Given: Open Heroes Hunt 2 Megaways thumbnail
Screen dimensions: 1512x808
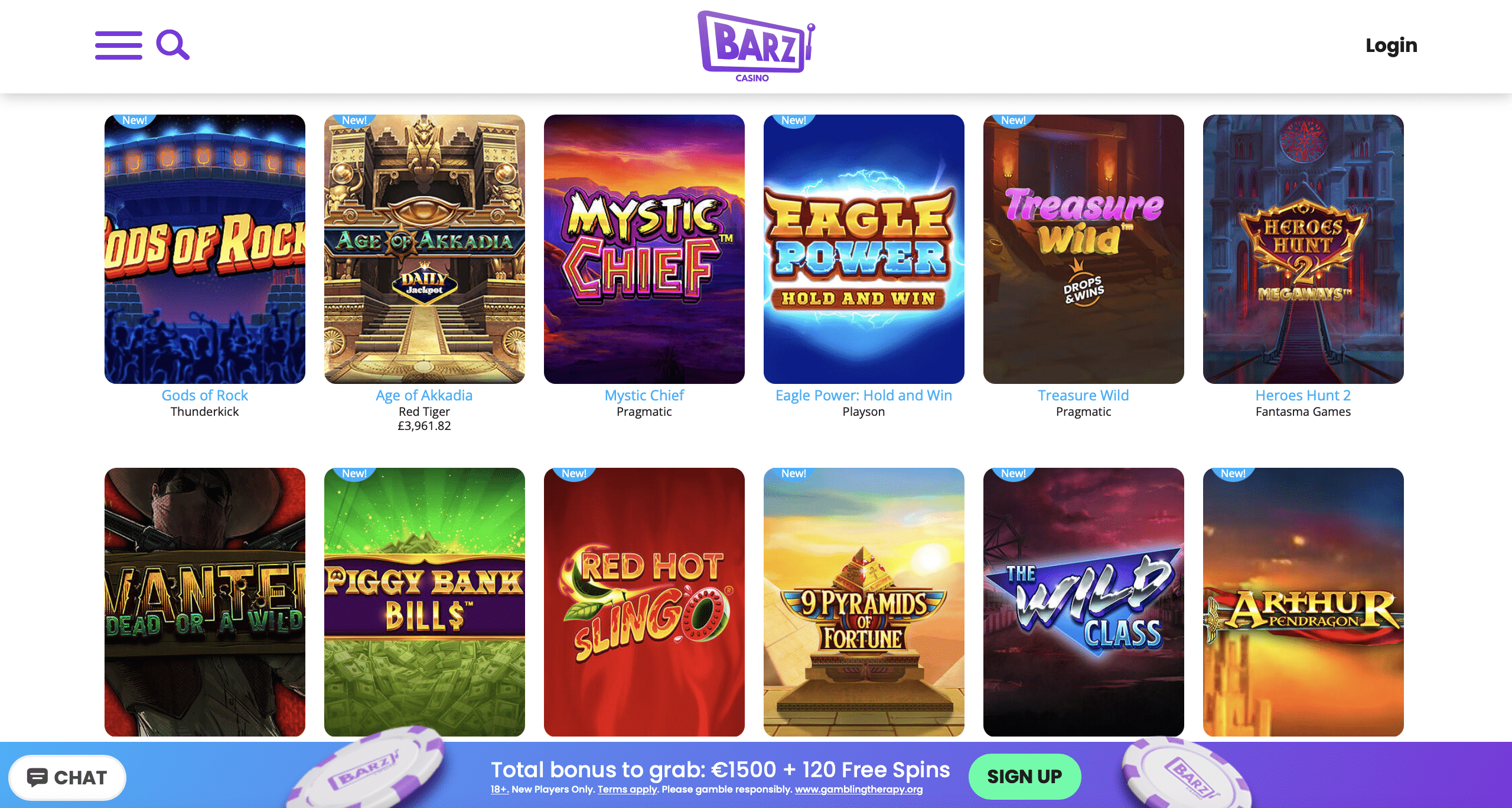Looking at the screenshot, I should pyautogui.click(x=1304, y=249).
